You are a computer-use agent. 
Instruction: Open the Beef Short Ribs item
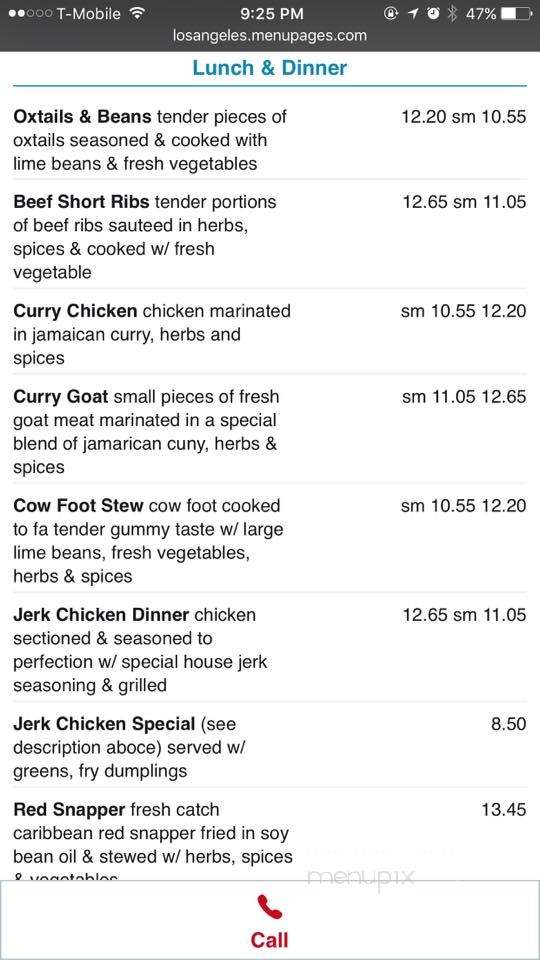(269, 237)
